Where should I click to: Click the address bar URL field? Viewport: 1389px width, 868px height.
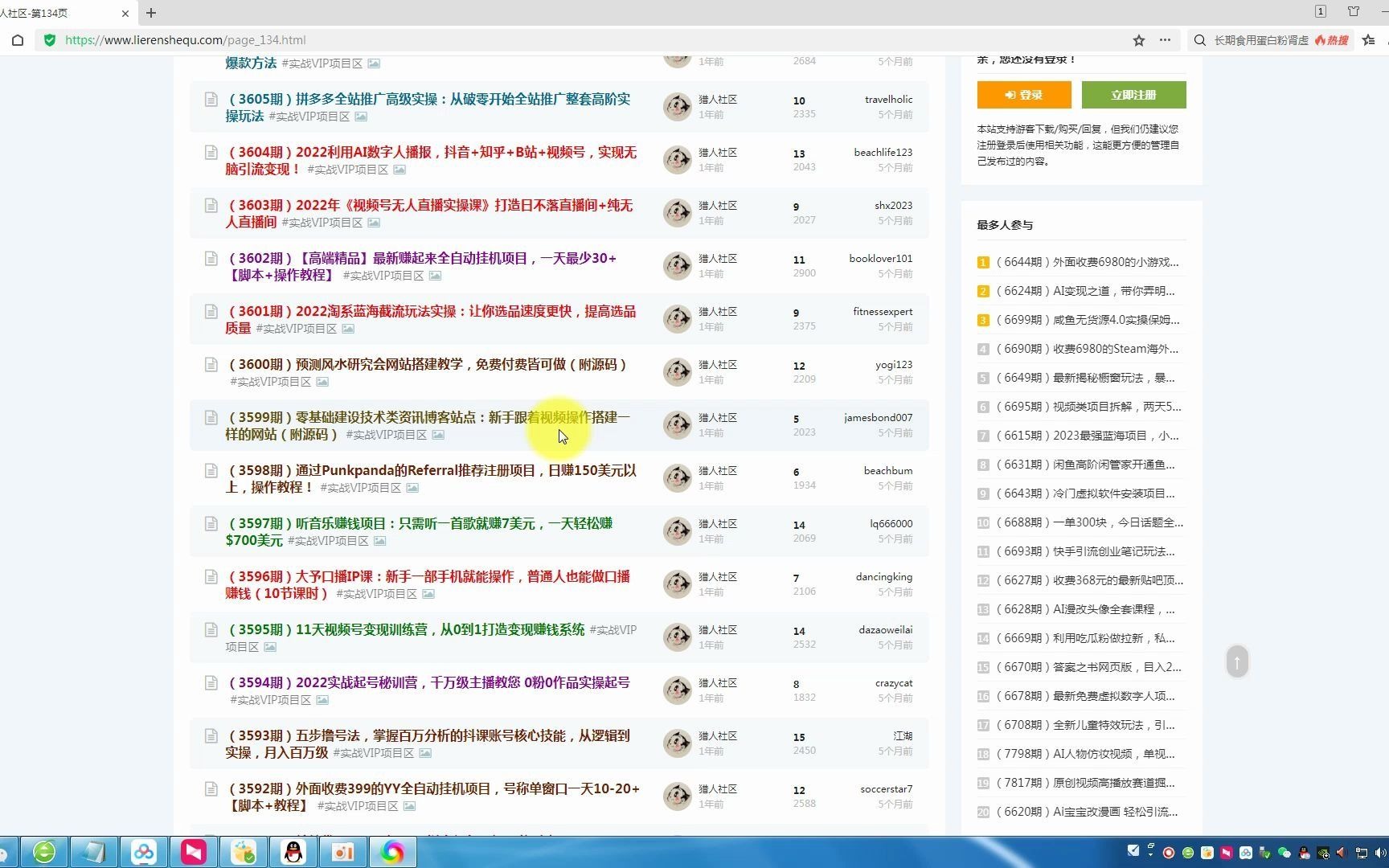click(x=563, y=40)
